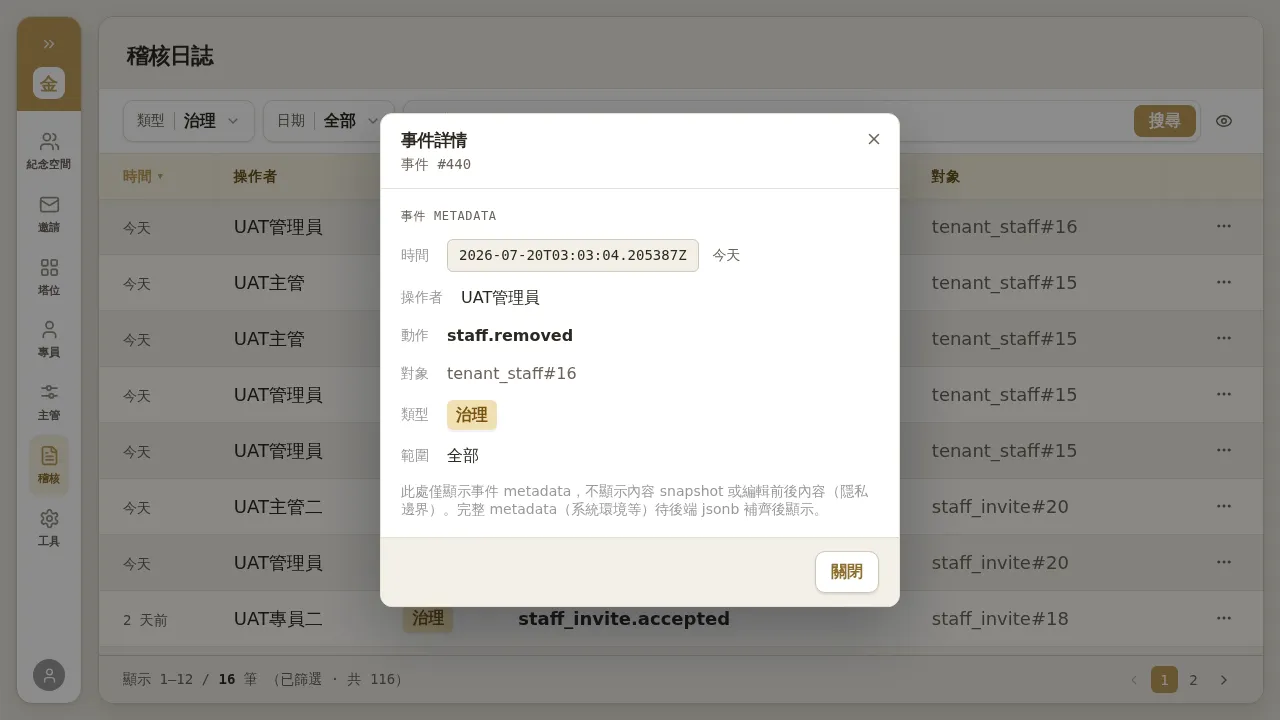
Task: Open the ⋯ menu for the first tenant_staff#15 row
Action: click(1224, 282)
